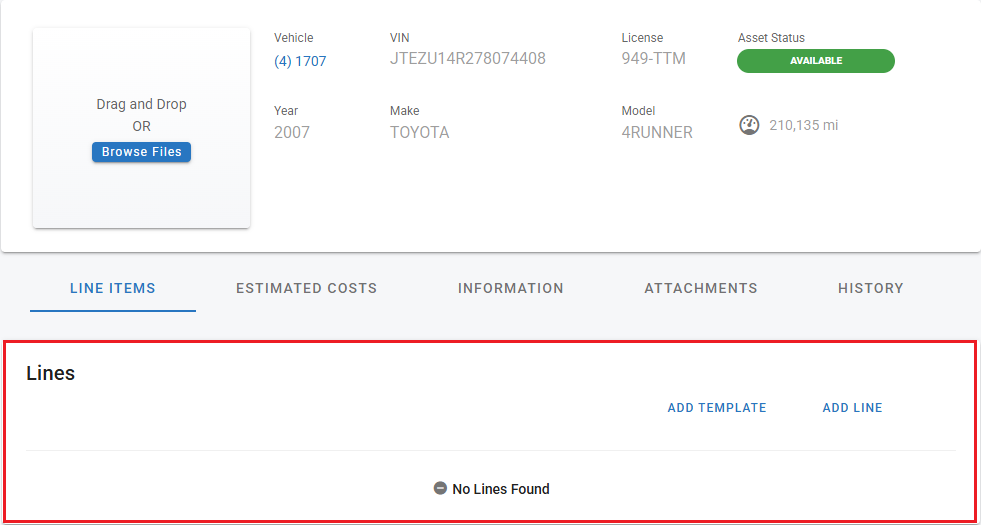Click the year value 2007

click(x=292, y=132)
